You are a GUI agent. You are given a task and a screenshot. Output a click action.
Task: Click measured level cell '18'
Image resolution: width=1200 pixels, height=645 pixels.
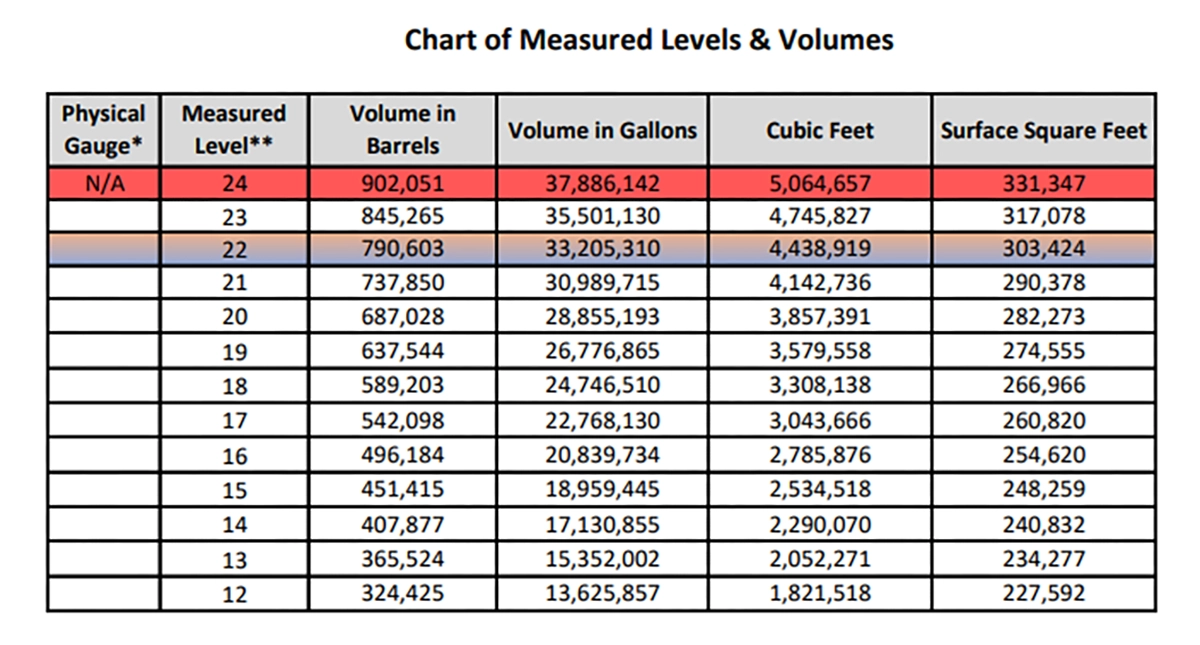click(x=234, y=386)
